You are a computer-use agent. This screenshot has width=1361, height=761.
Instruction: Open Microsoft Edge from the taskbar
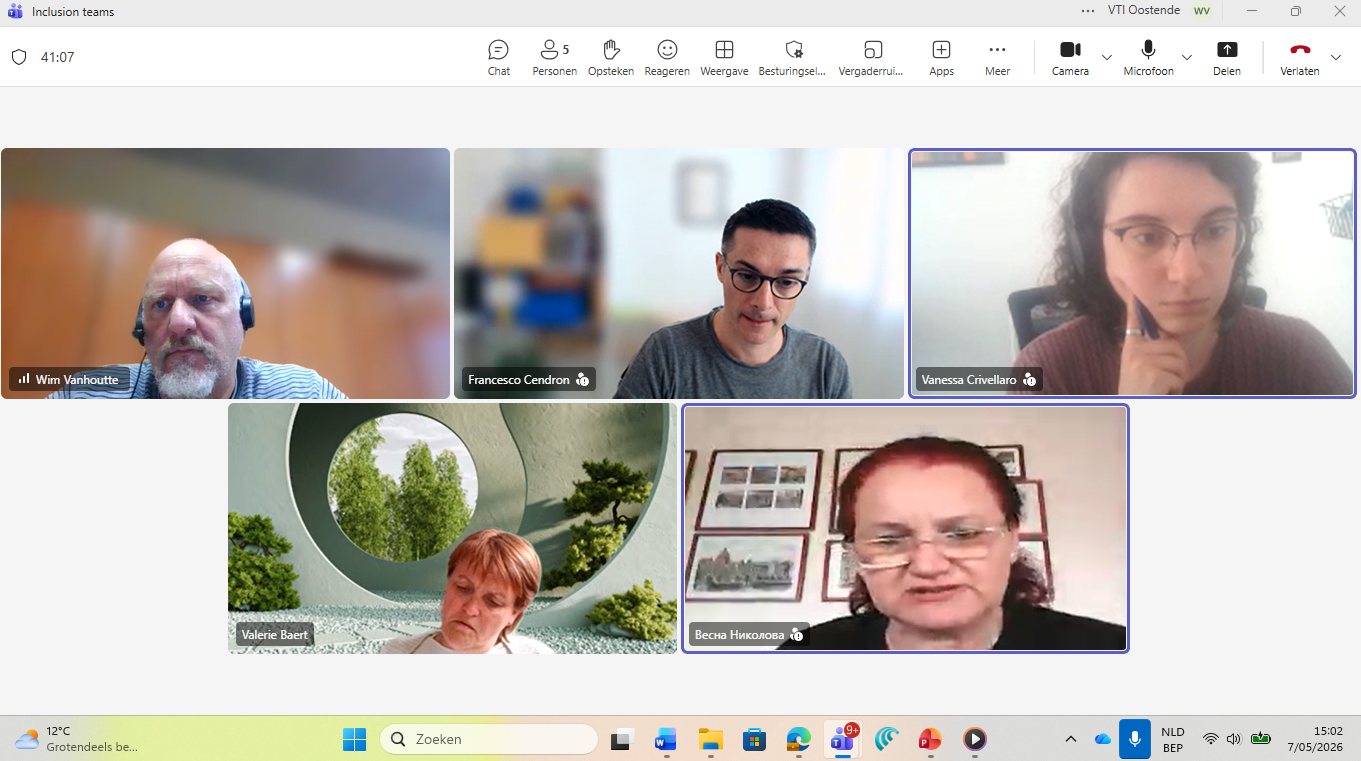click(x=798, y=739)
